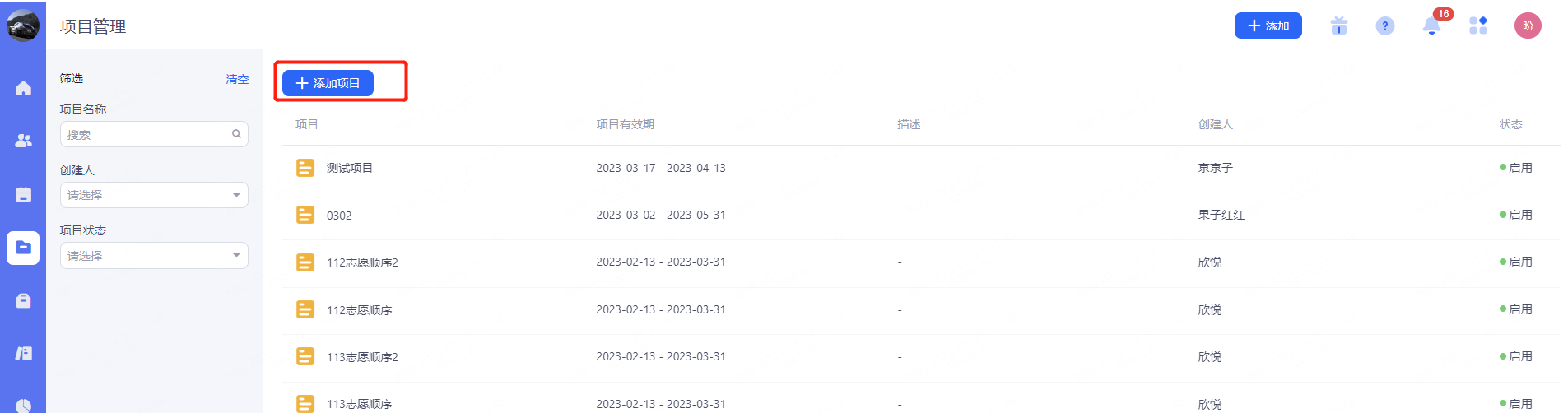Open the 测试项目 project row
Screen dimensions: 1568x413
(350, 168)
